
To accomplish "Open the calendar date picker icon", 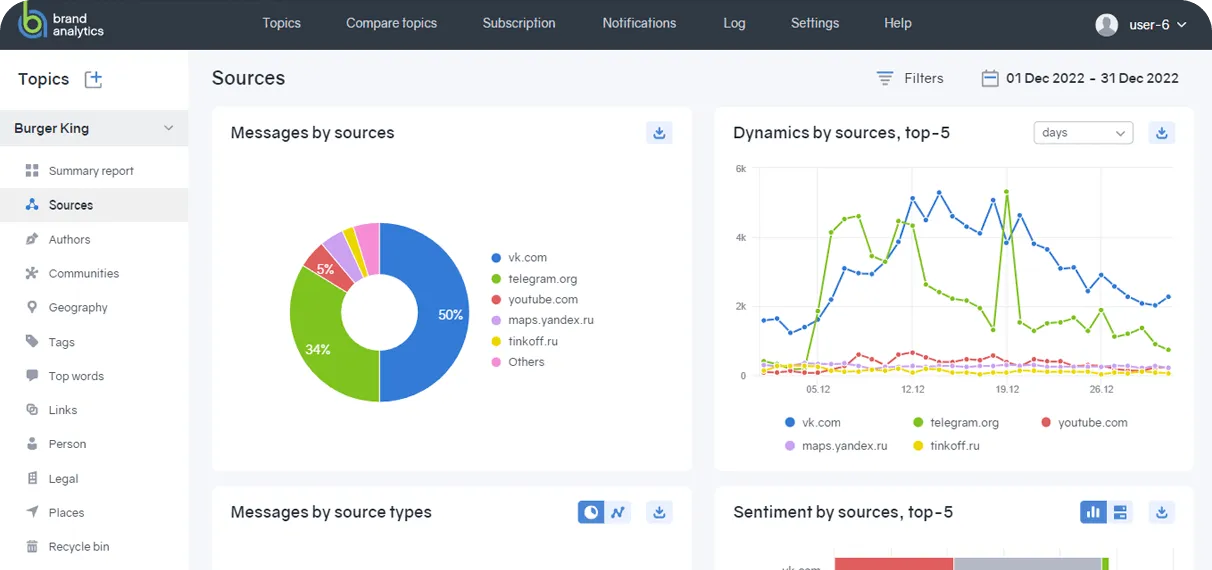I will [x=990, y=78].
